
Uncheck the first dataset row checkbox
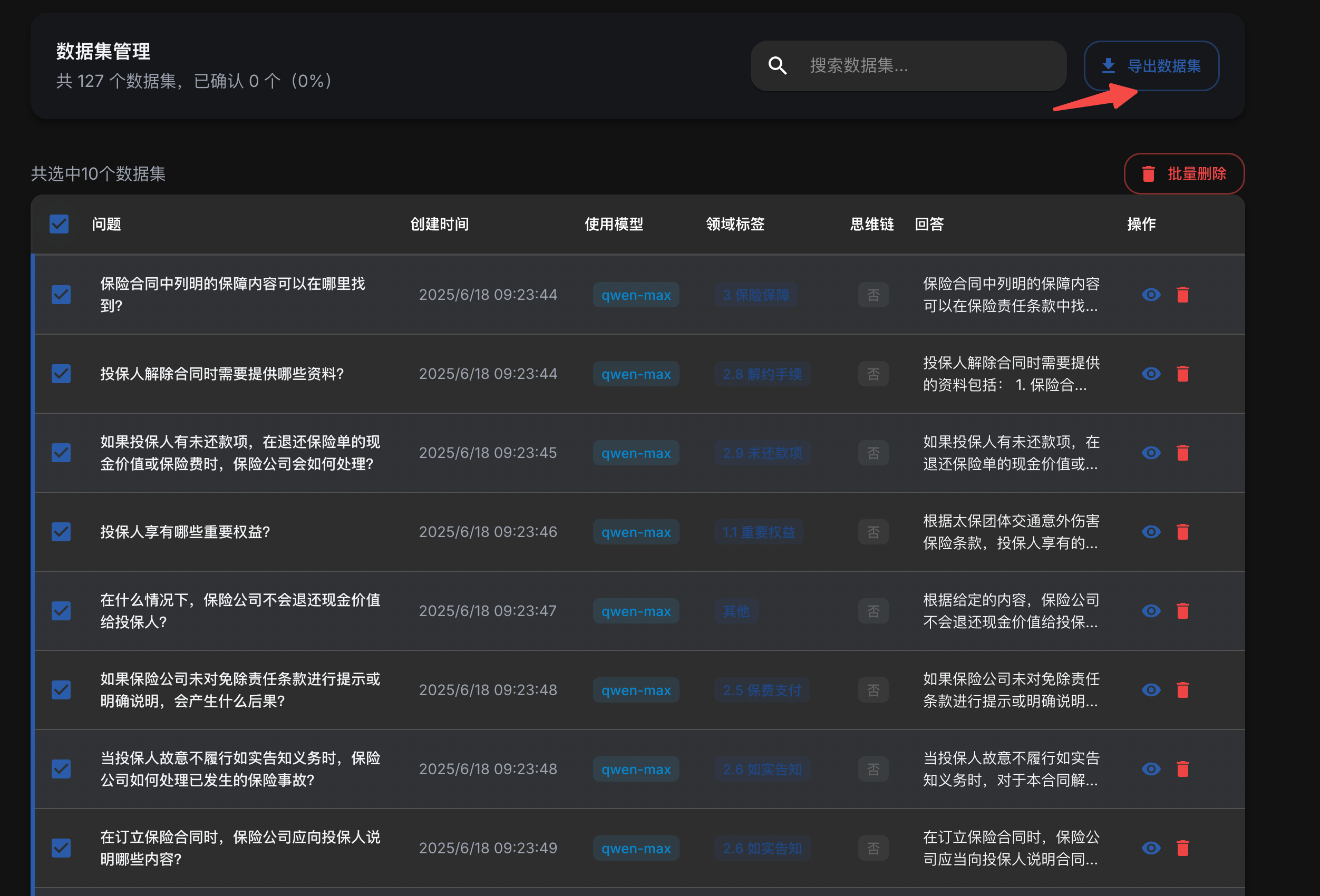tap(61, 294)
